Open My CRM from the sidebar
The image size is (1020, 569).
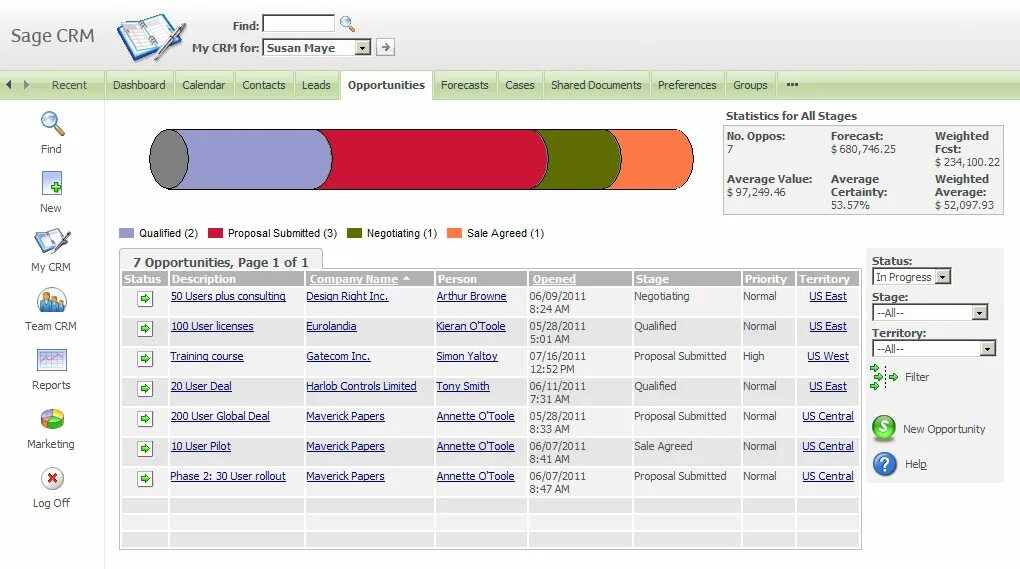point(51,241)
